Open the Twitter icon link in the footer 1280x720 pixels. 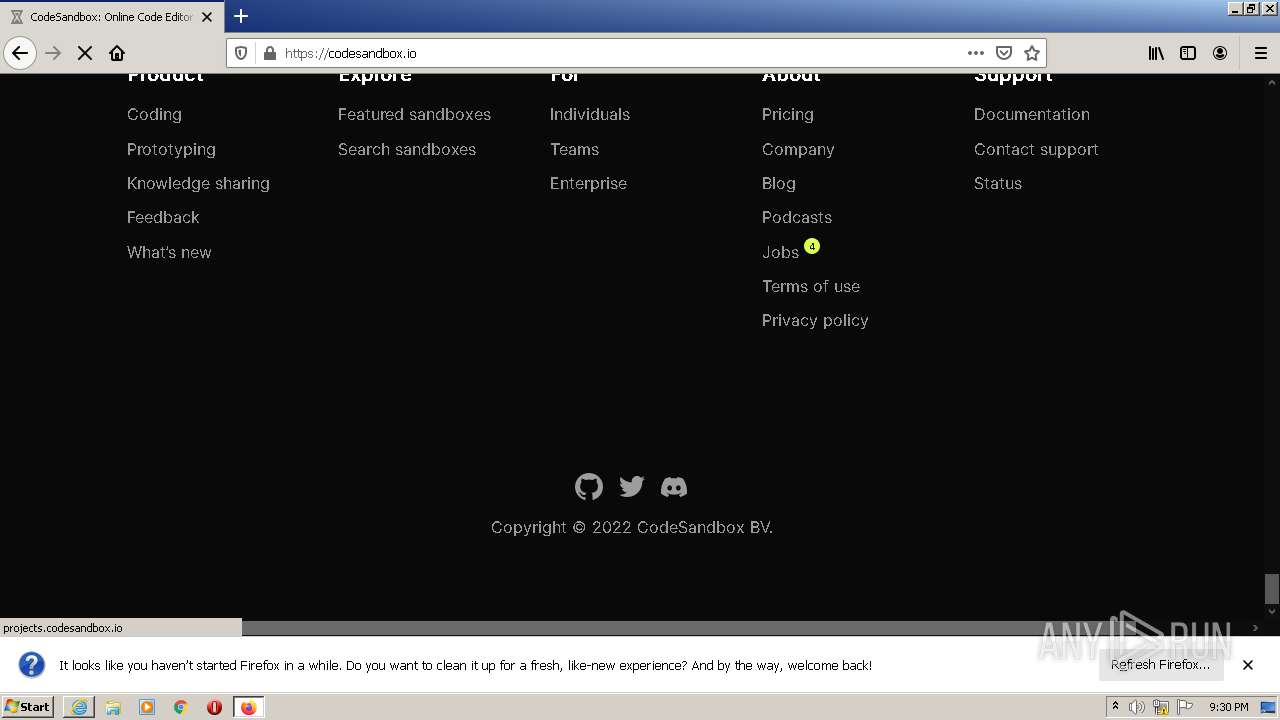[632, 487]
